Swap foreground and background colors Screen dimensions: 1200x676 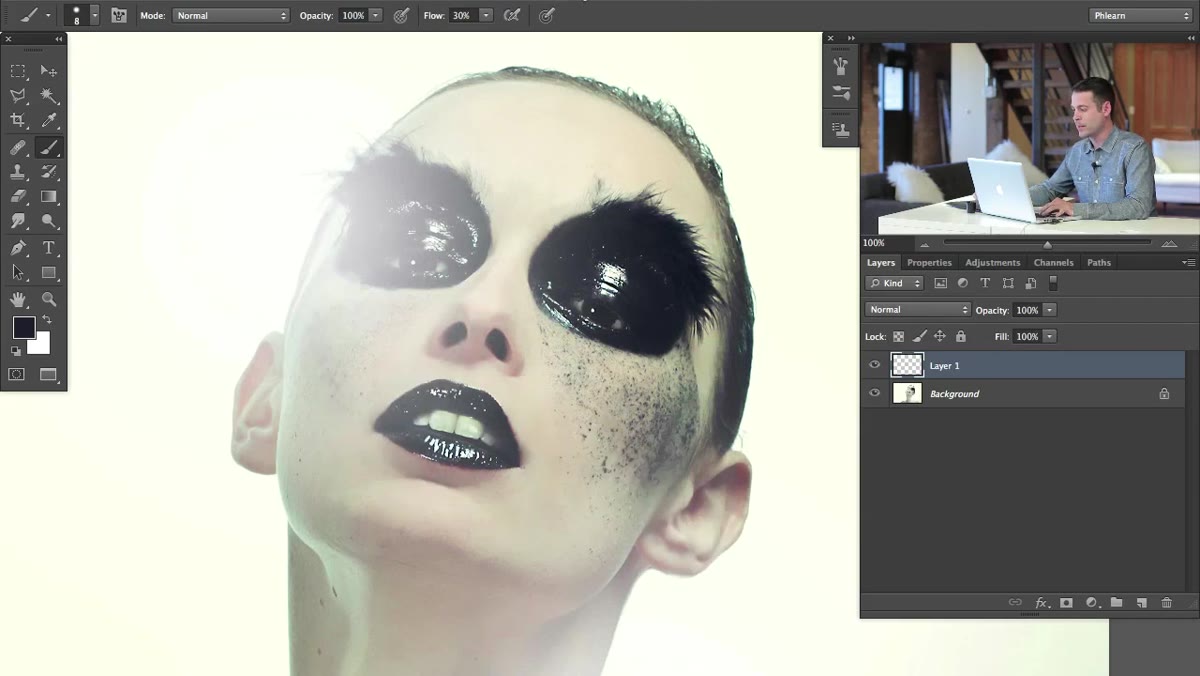pos(47,320)
